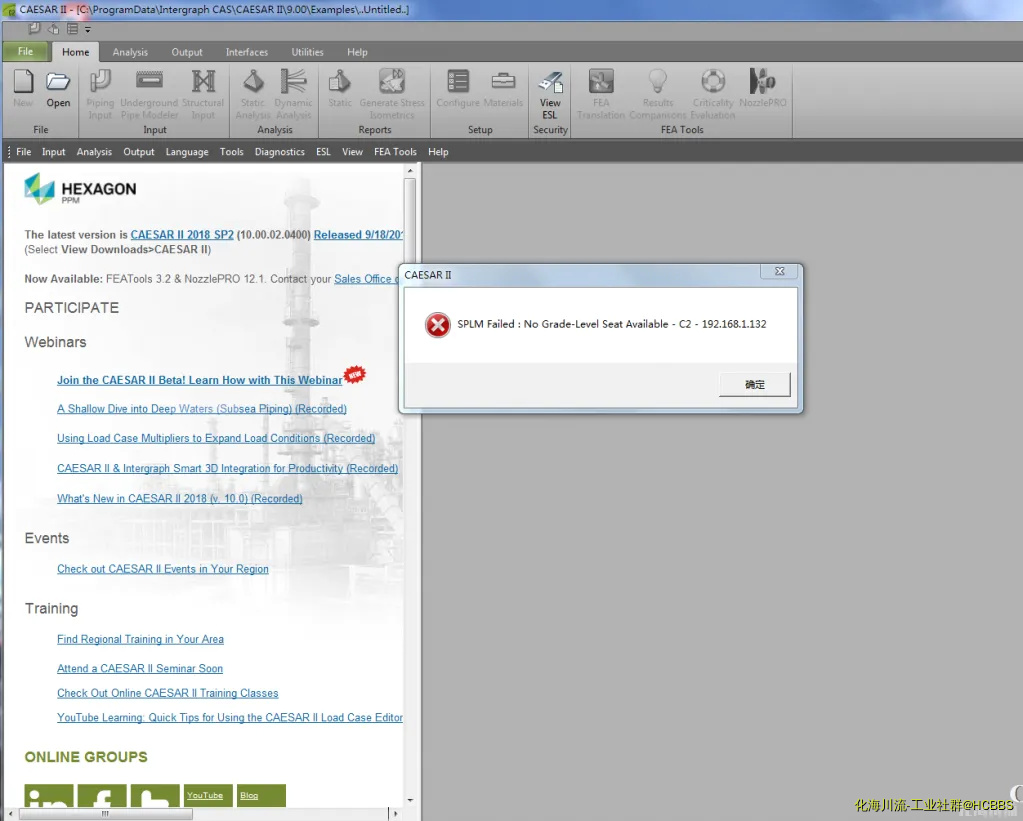Close the CAESAR II error dialog

pos(779,271)
